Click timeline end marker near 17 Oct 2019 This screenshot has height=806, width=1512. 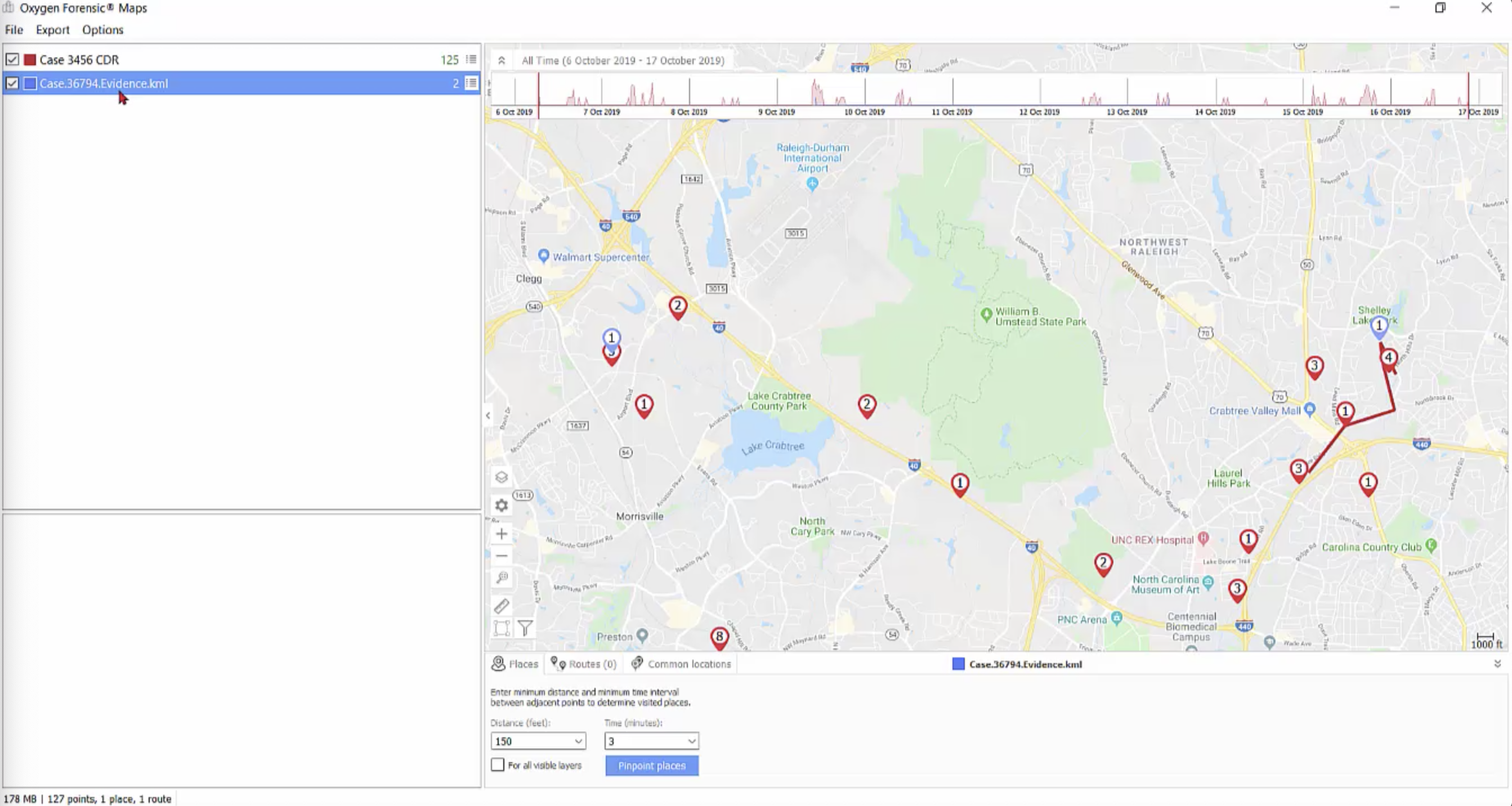[1468, 96]
